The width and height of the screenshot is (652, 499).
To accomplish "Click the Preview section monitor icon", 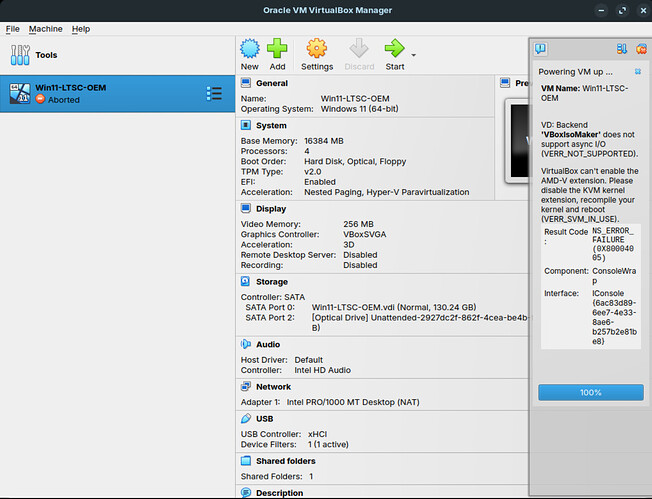I will pyautogui.click(x=505, y=83).
